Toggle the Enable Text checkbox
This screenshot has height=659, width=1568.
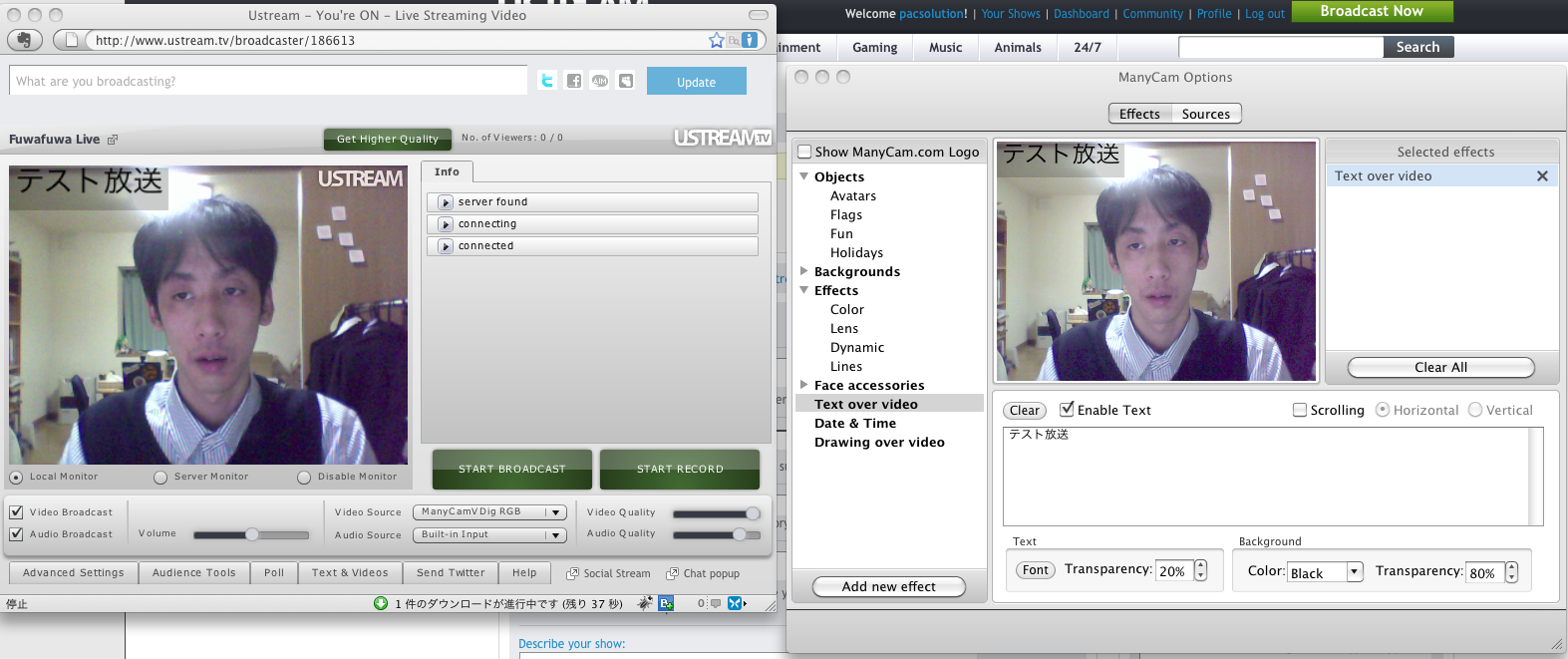pyautogui.click(x=1067, y=410)
